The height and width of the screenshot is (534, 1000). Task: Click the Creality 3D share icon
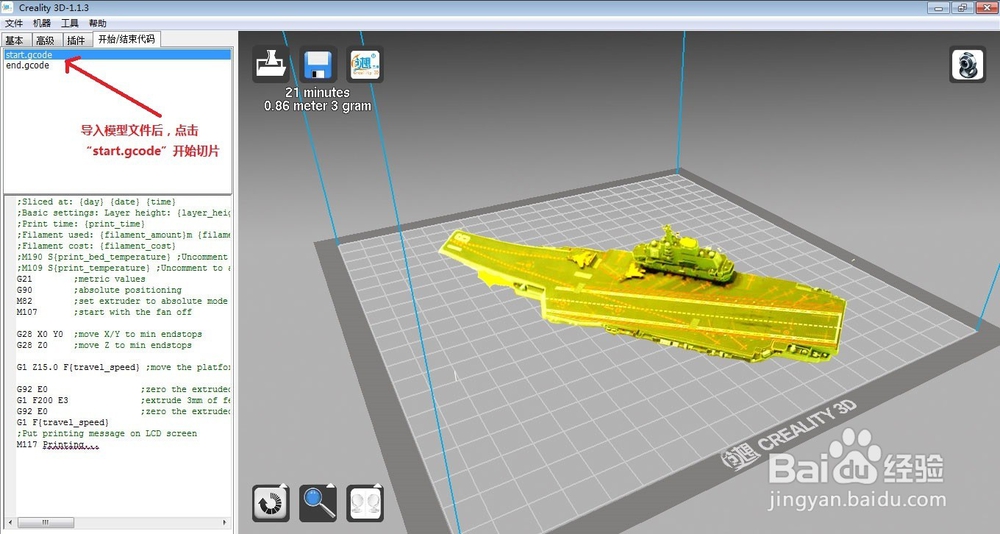point(365,64)
